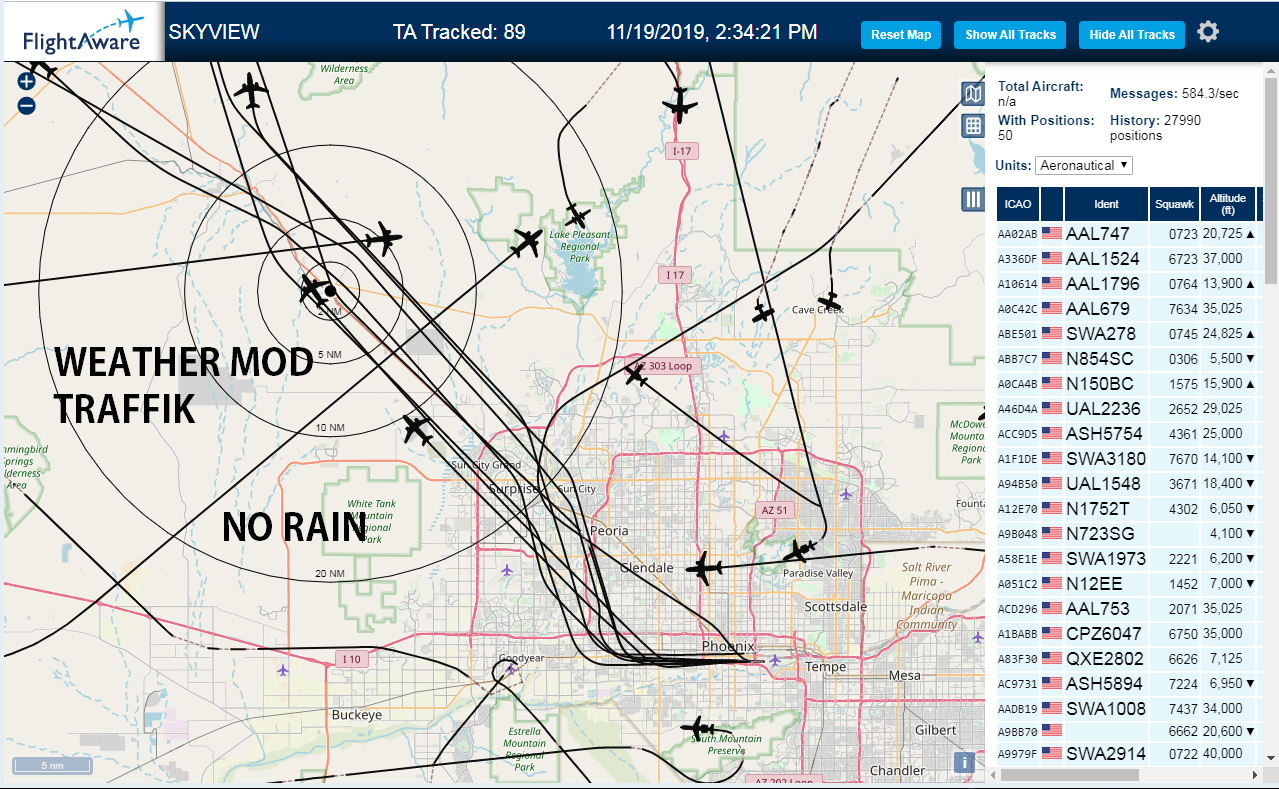Select aircraft icon near the 10 NM ring

[418, 431]
